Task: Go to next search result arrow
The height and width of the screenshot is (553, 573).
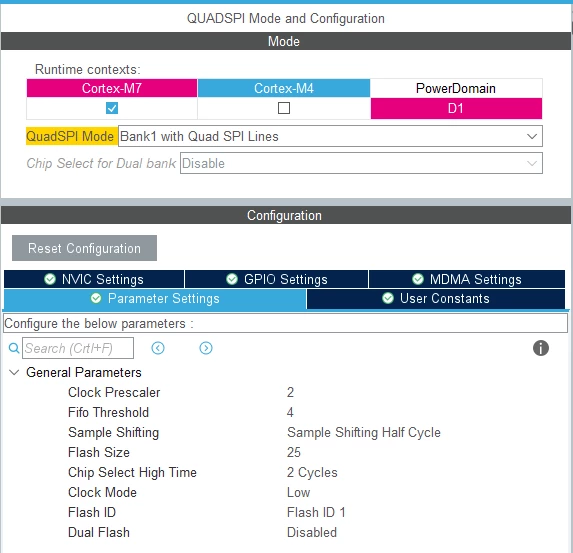Action: pyautogui.click(x=206, y=348)
